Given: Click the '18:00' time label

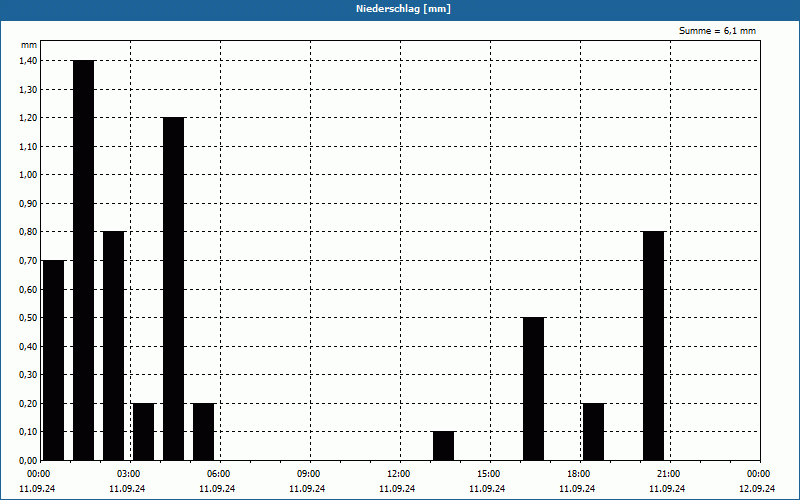Looking at the screenshot, I should (x=579, y=474).
